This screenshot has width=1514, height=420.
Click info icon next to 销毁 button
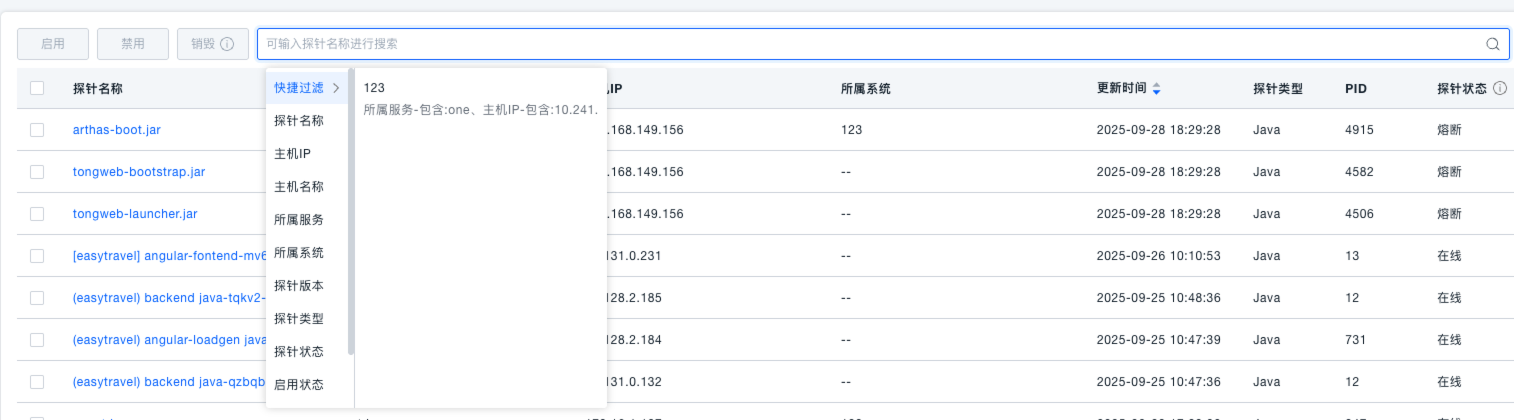click(x=227, y=44)
